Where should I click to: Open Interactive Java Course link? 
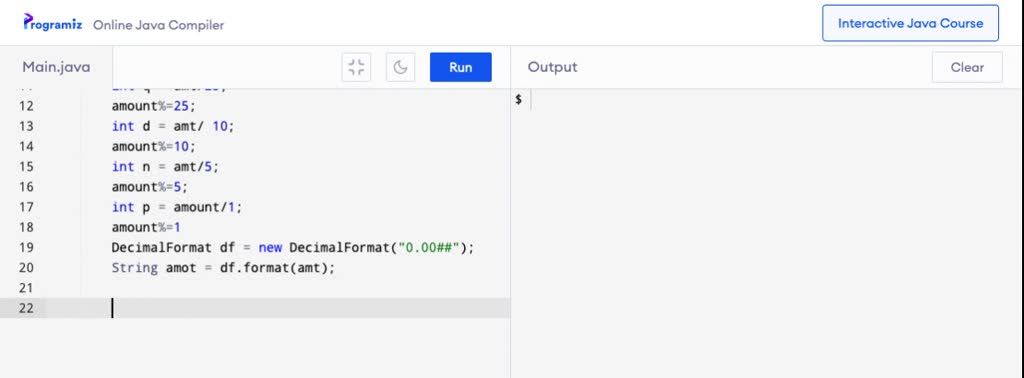(910, 24)
